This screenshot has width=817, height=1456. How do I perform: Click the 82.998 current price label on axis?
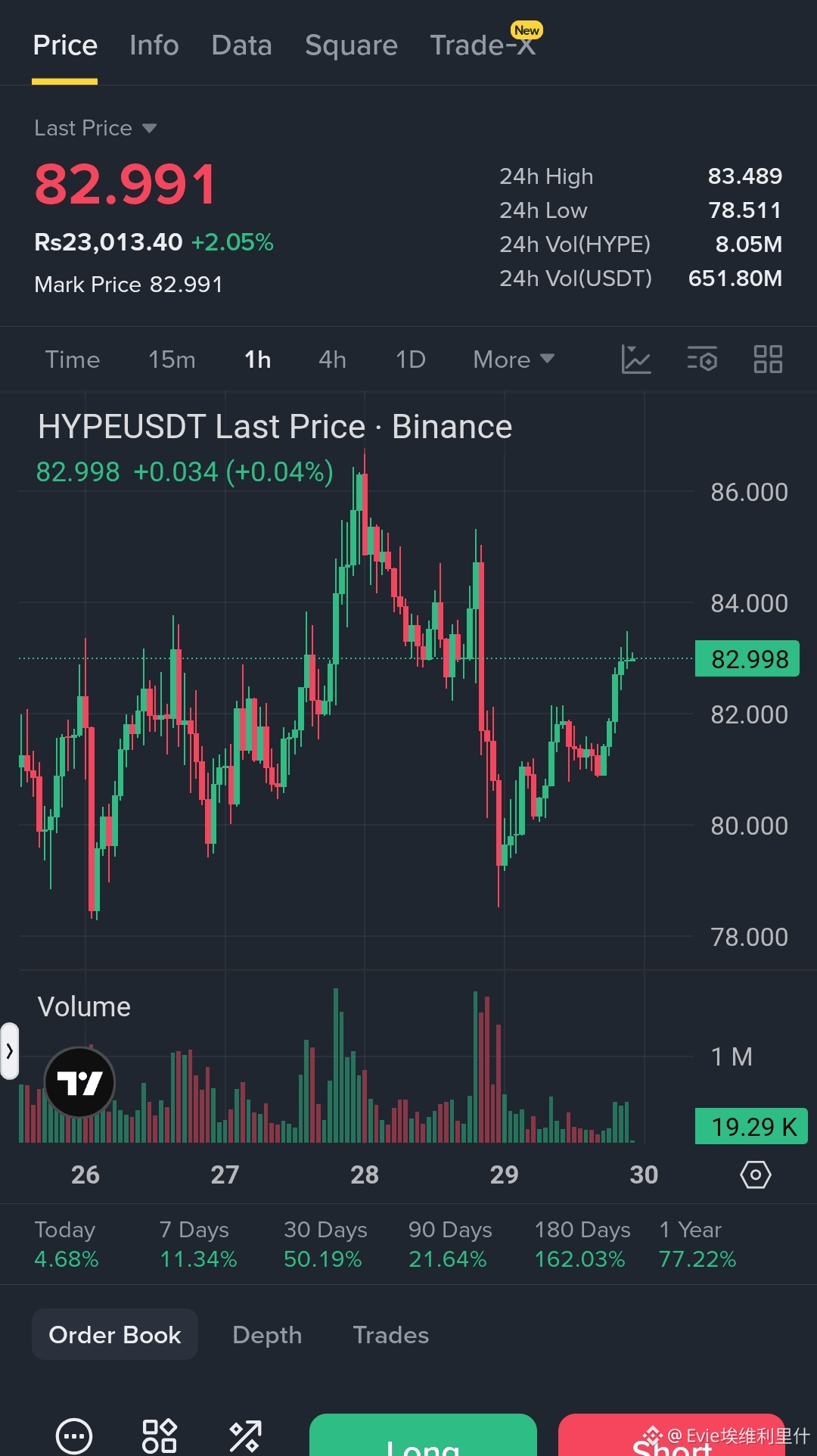pyautogui.click(x=747, y=659)
